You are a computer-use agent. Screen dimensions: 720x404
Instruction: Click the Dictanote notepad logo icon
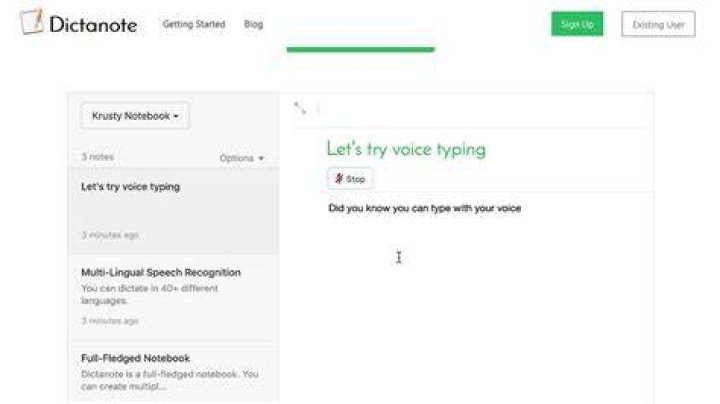tap(32, 22)
